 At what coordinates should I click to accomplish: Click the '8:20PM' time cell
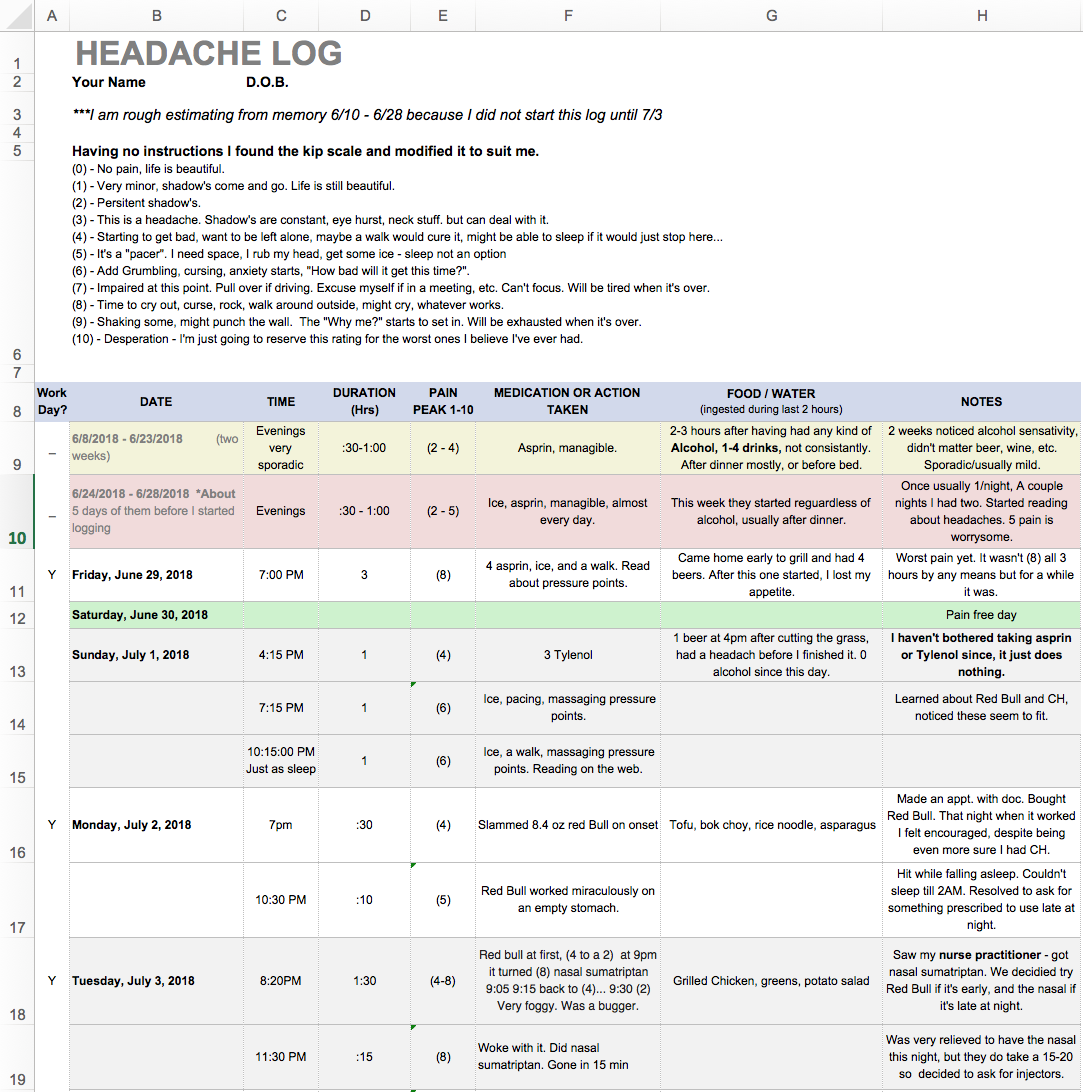coord(281,981)
